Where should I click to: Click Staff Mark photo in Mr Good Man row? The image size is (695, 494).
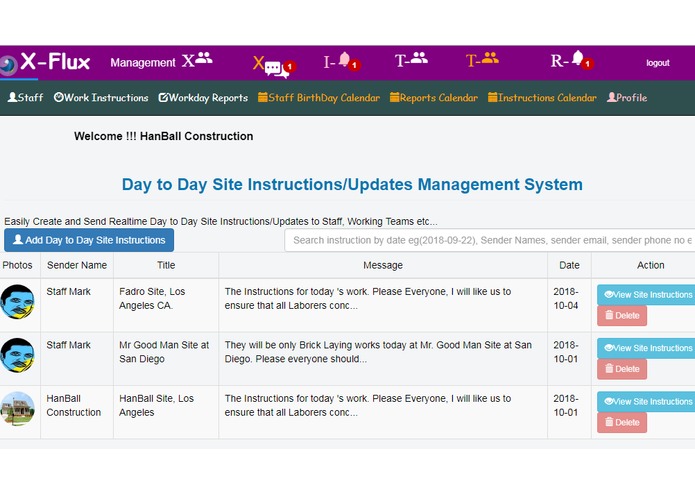tap(17, 355)
